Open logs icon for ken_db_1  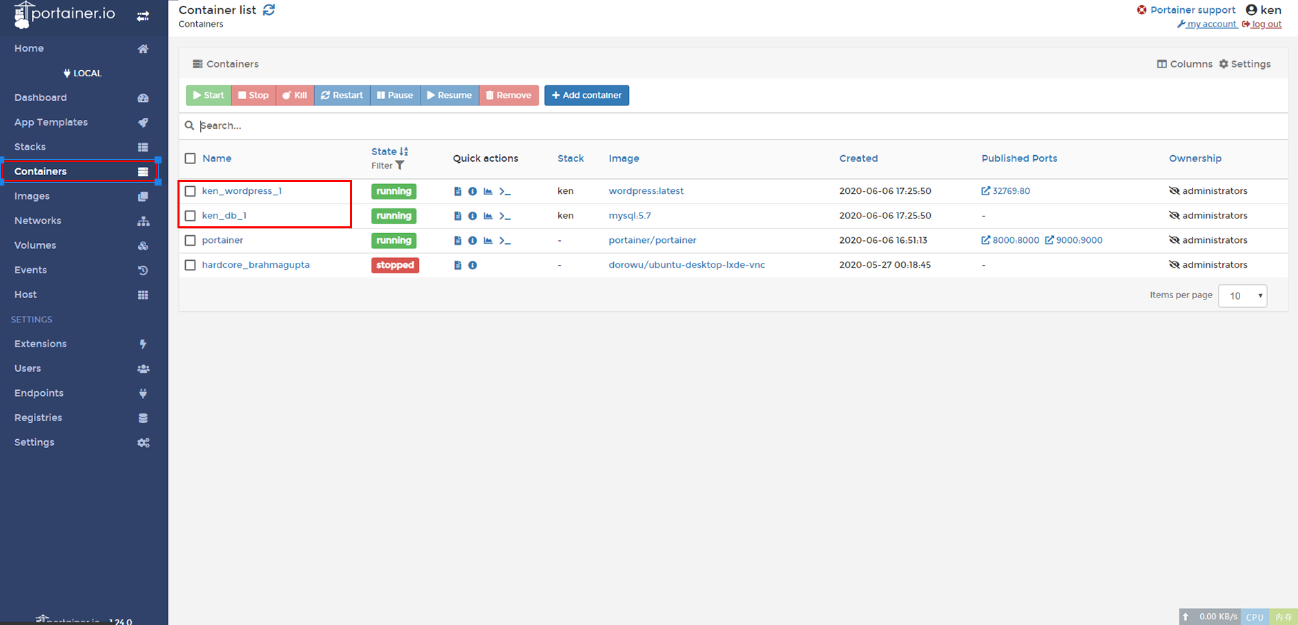[458, 216]
